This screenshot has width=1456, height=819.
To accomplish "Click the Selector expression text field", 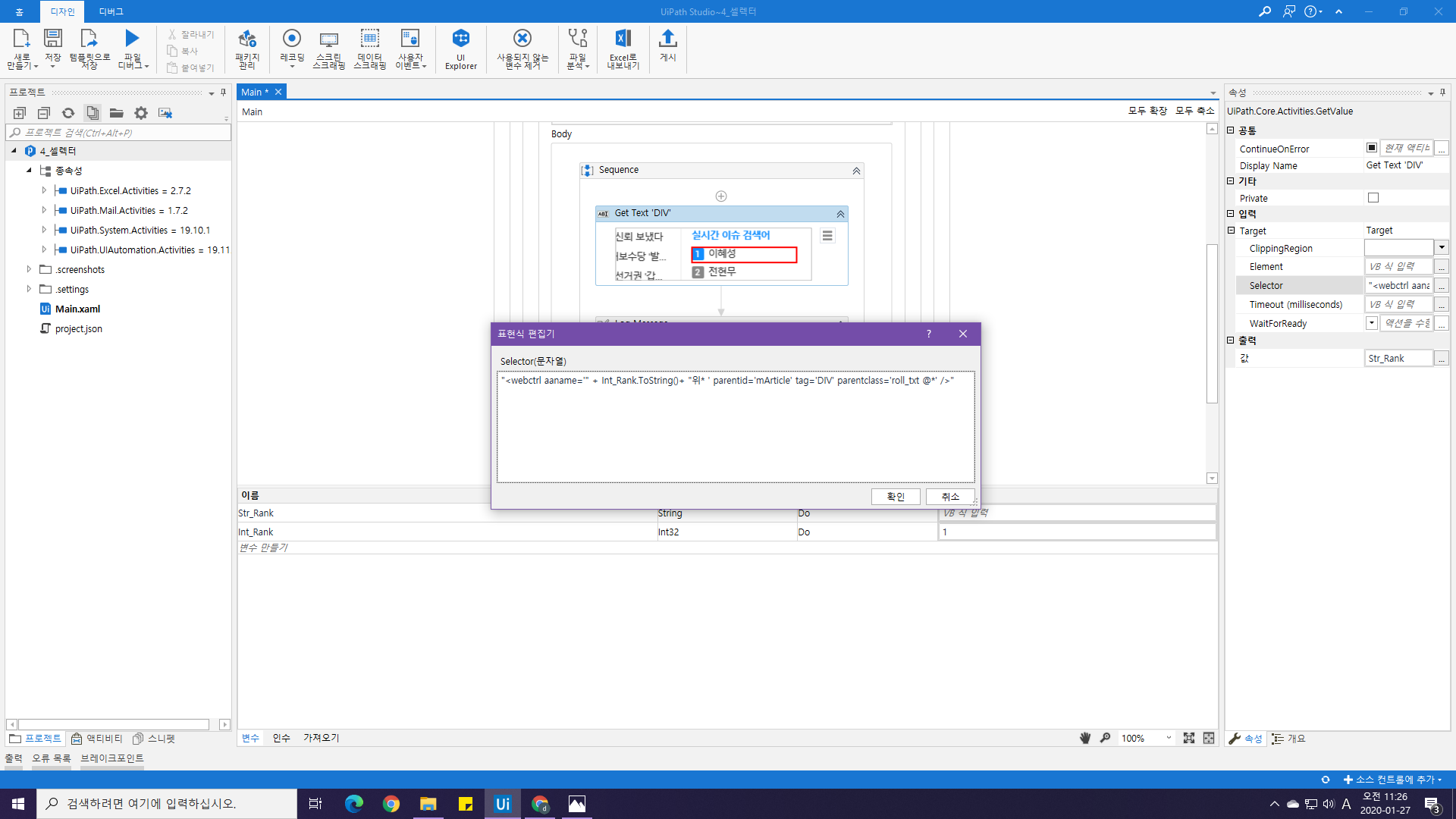I will (x=736, y=426).
